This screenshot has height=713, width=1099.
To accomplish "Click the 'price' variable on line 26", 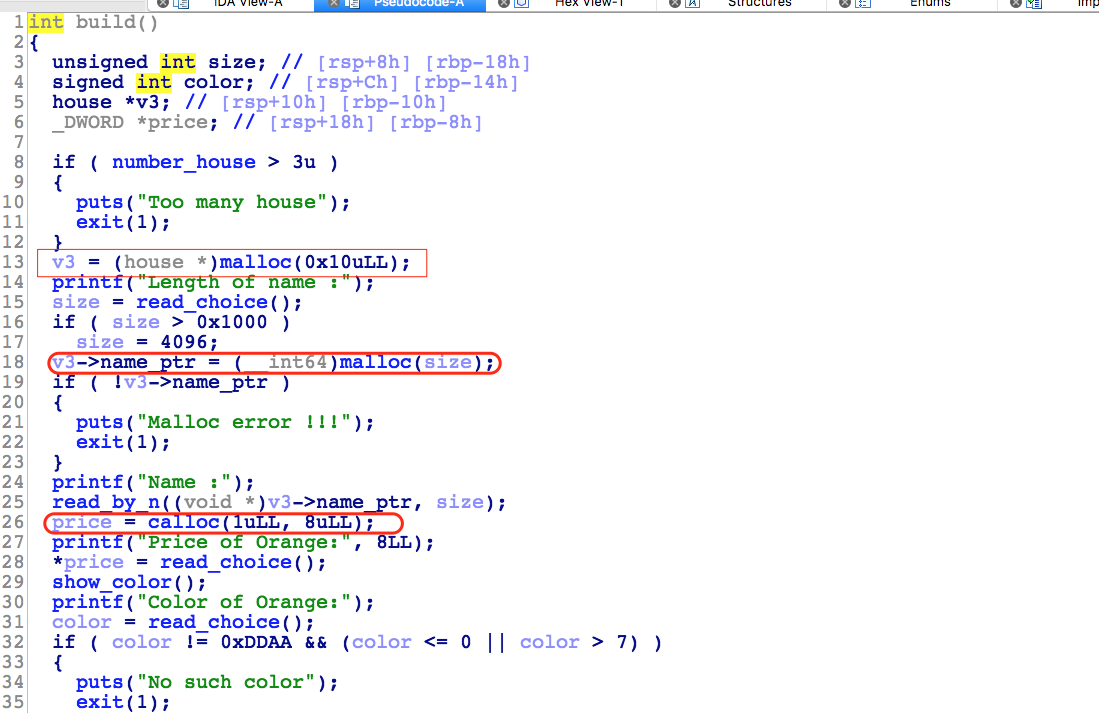I will [x=81, y=523].
